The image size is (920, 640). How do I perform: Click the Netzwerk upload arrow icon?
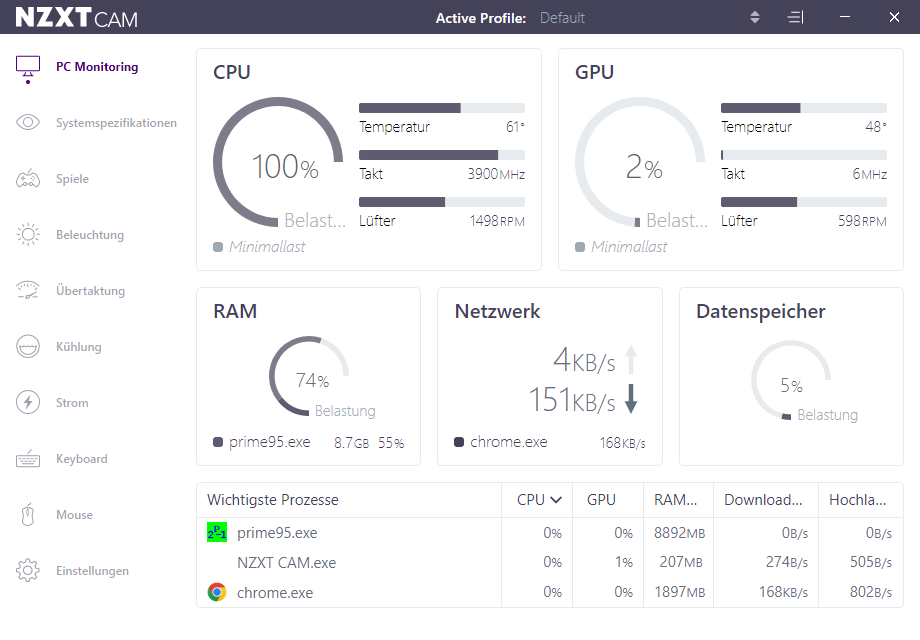[631, 359]
